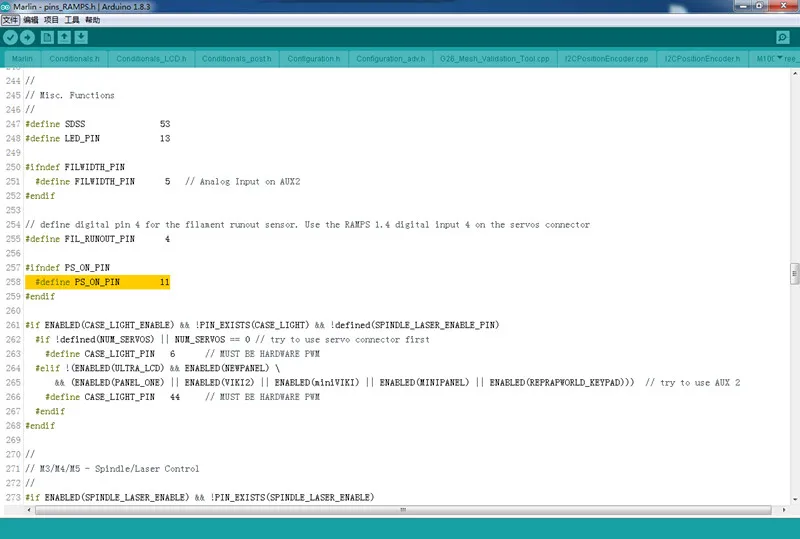Click the '#endif' on line 259

pos(40,297)
